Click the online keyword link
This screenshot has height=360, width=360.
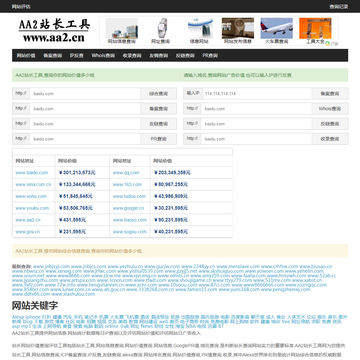click(111, 326)
